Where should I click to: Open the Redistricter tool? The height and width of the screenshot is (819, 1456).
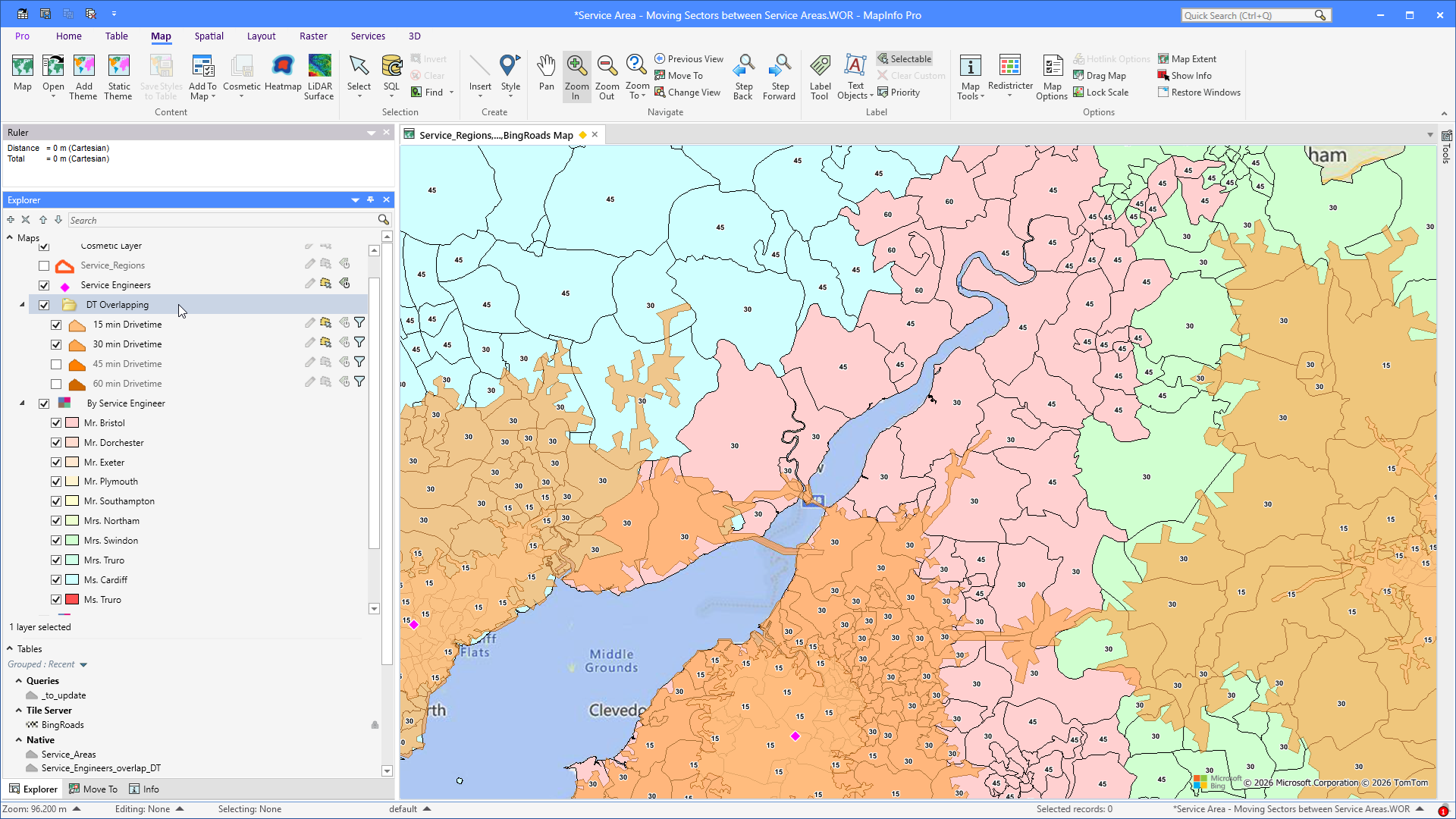coord(1010,75)
